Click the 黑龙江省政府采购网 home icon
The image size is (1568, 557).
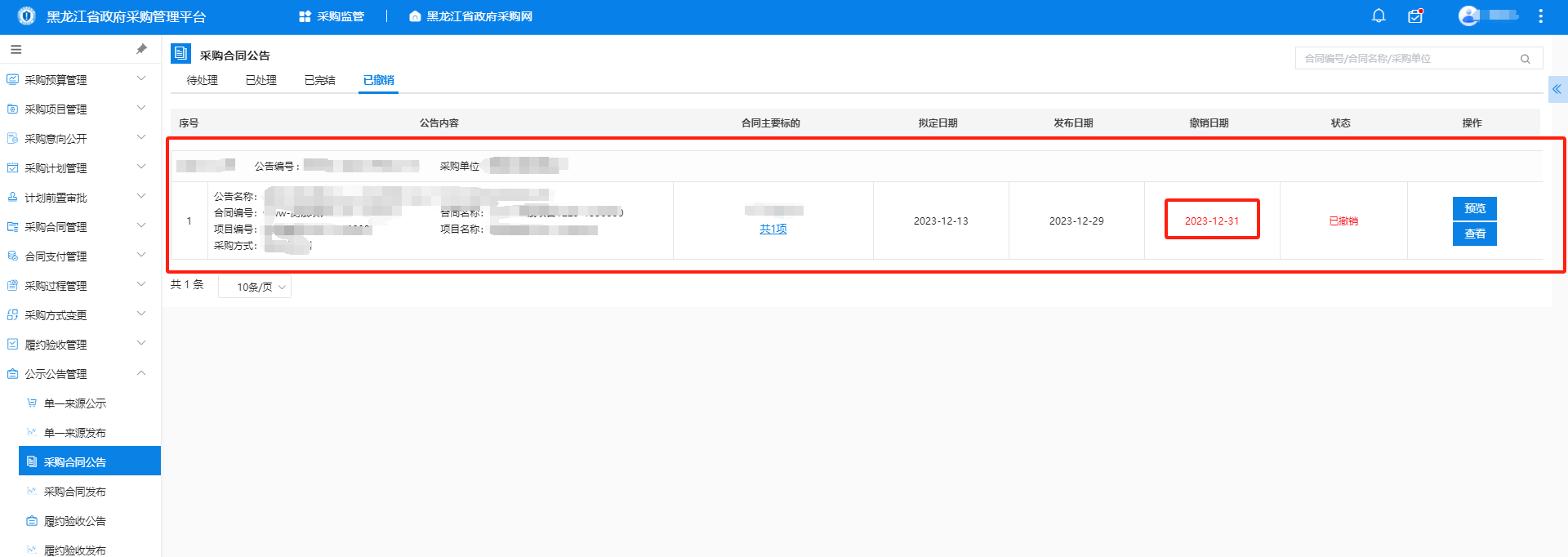click(x=415, y=16)
